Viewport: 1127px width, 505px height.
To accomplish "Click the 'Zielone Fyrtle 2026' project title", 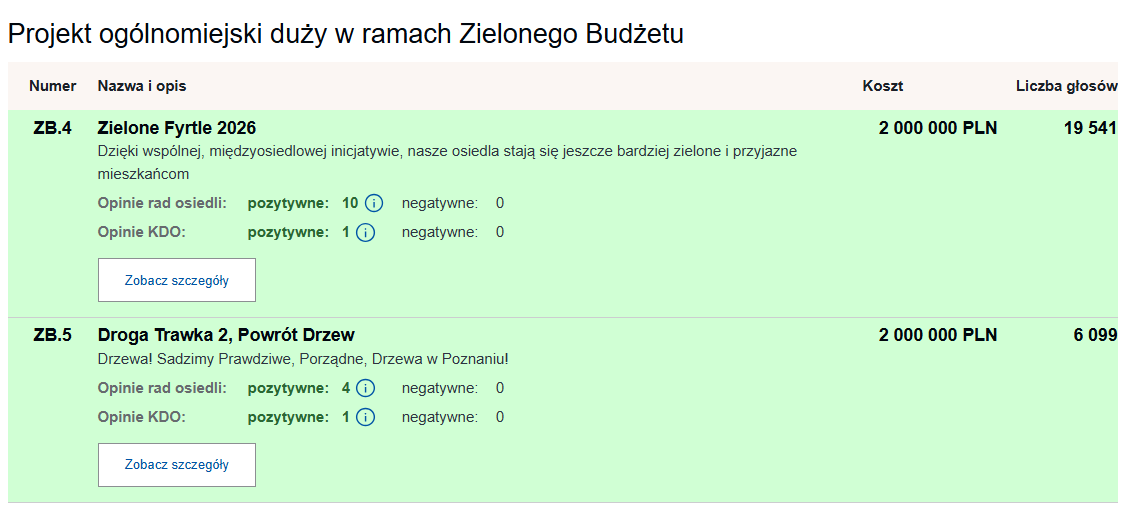I will (177, 128).
